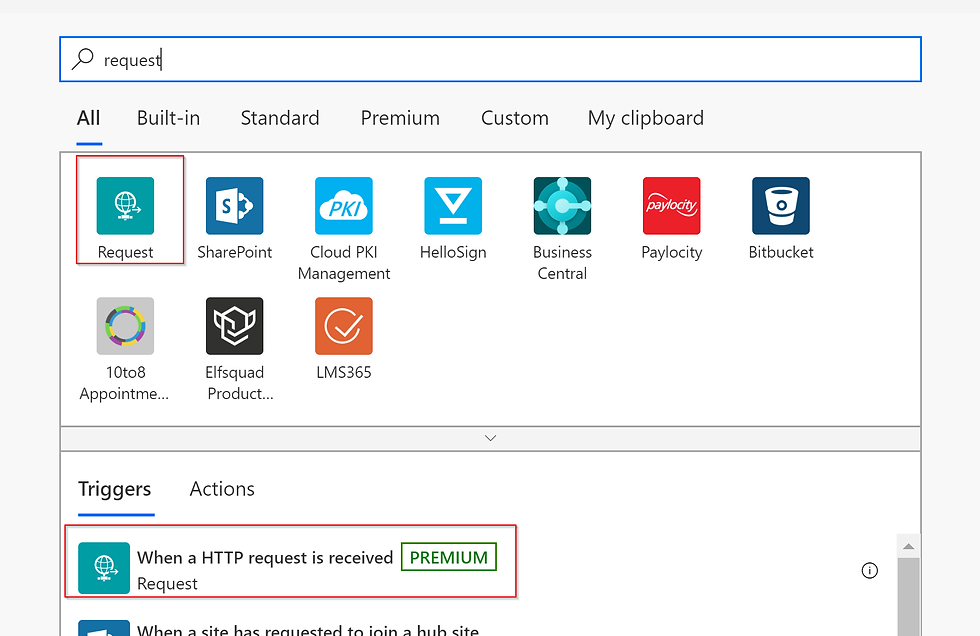Select the Request connector icon
Image resolution: width=980 pixels, height=636 pixels.
tap(125, 206)
